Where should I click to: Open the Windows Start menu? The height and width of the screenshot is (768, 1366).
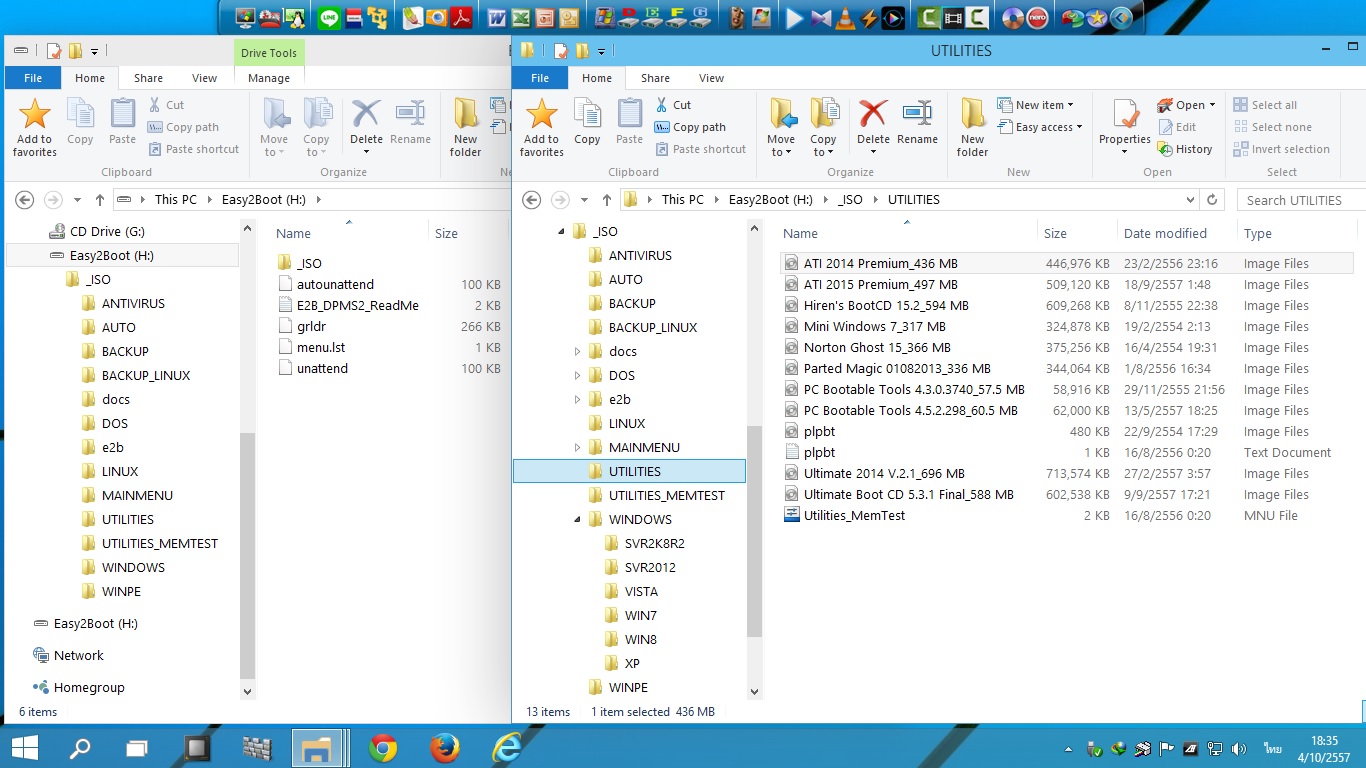point(25,747)
